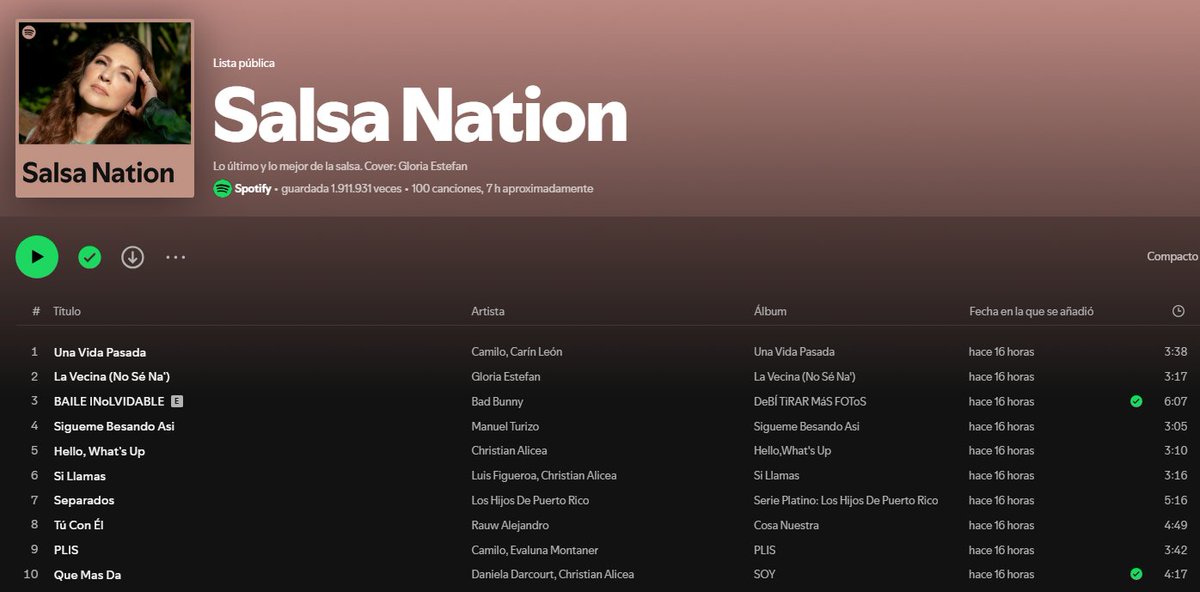This screenshot has height=592, width=1200.
Task: Toggle the green saved-to-library checkmark
Action: pyautogui.click(x=90, y=257)
